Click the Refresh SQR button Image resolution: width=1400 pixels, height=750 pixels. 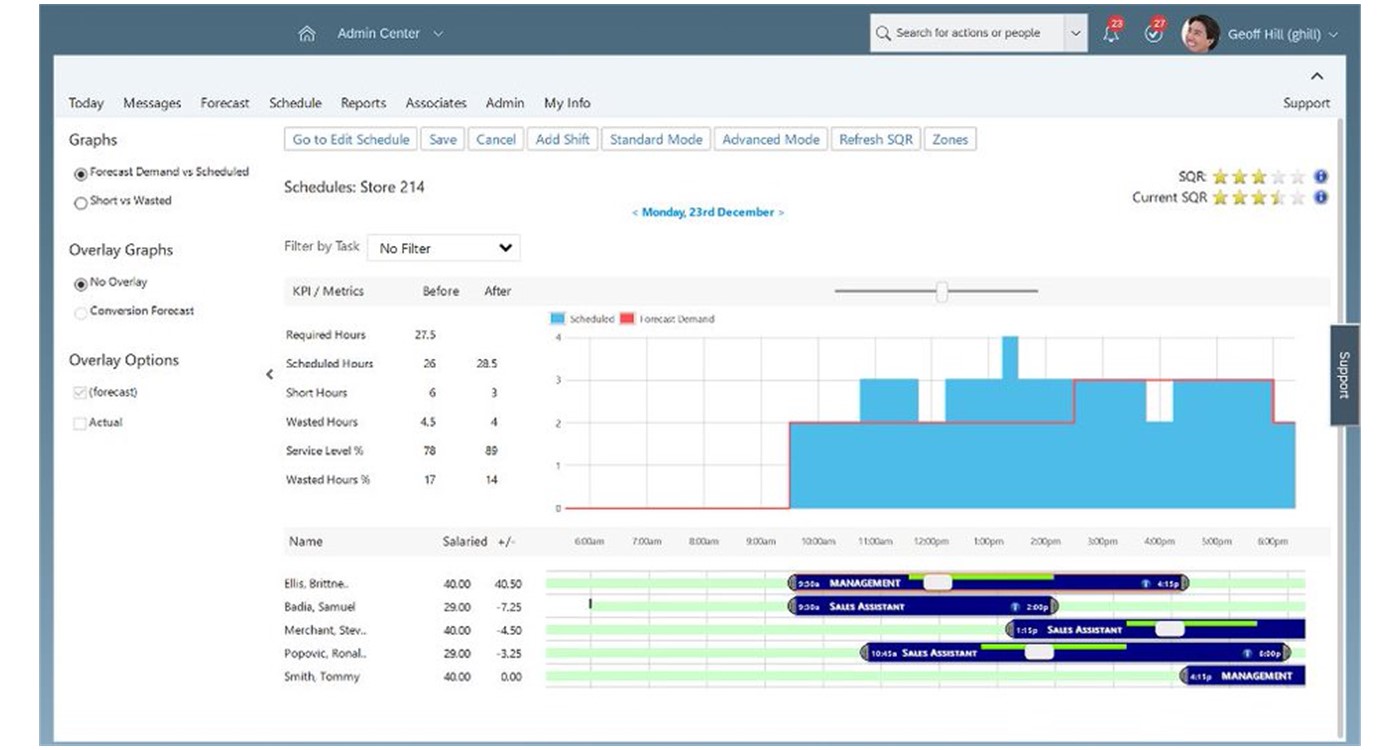click(876, 140)
